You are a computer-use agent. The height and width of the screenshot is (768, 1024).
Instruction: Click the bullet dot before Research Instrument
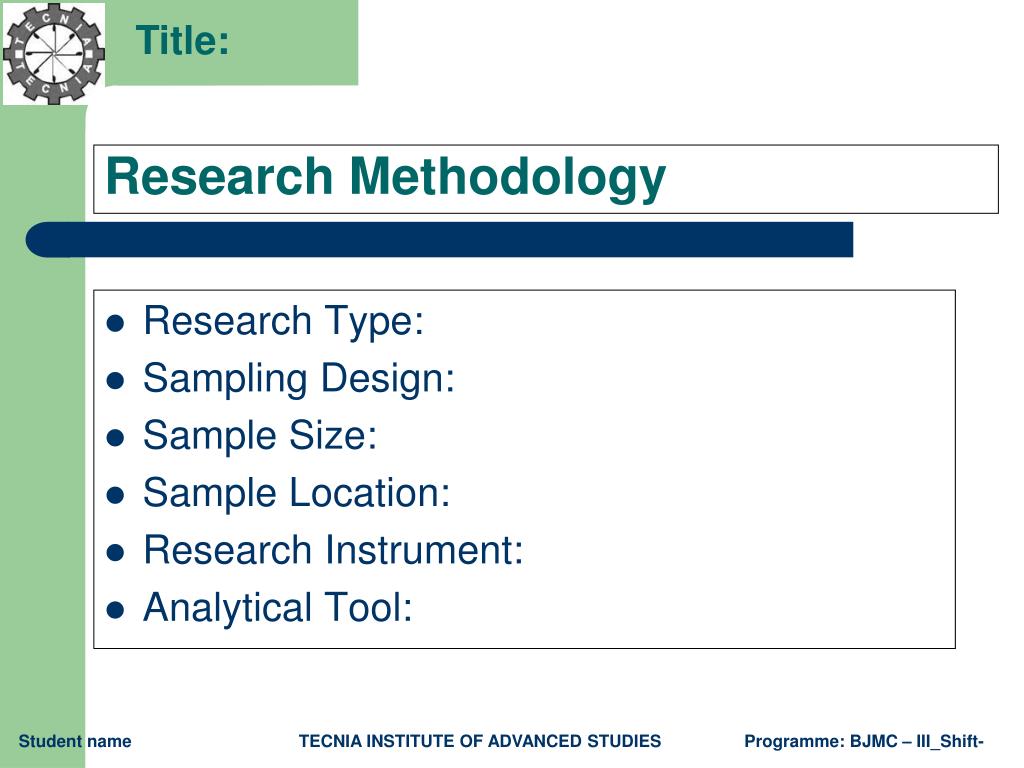(115, 552)
